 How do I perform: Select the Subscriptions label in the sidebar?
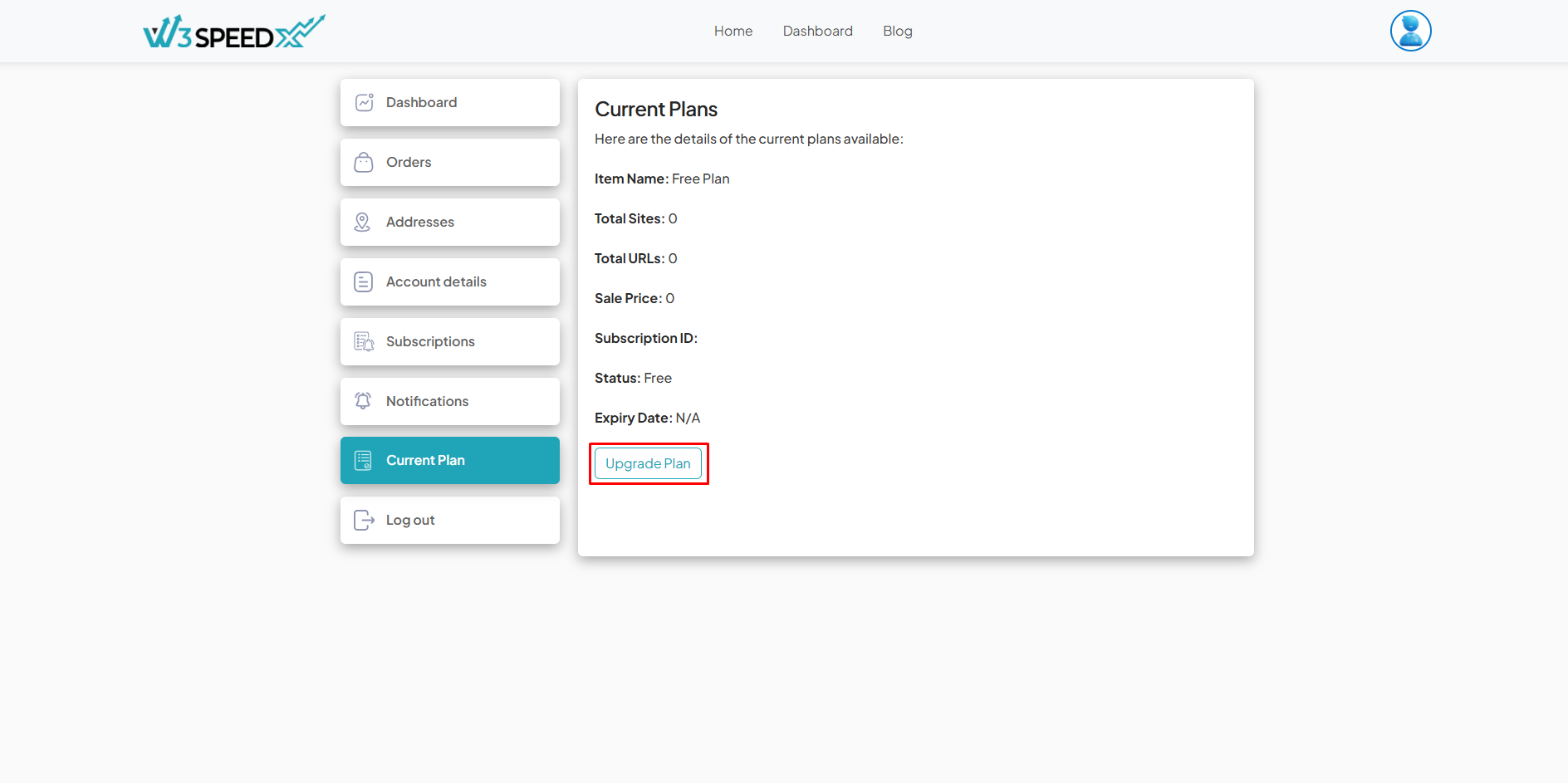(430, 341)
